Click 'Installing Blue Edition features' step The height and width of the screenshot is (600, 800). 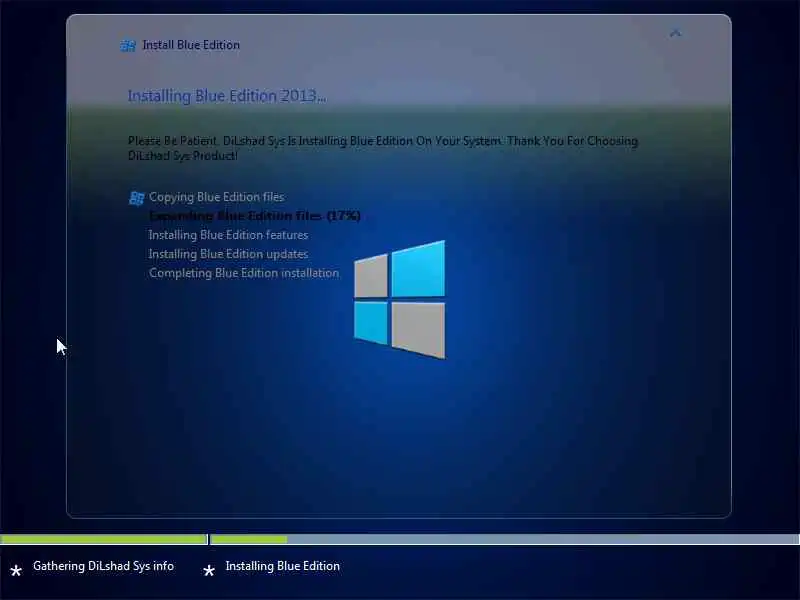pos(229,235)
